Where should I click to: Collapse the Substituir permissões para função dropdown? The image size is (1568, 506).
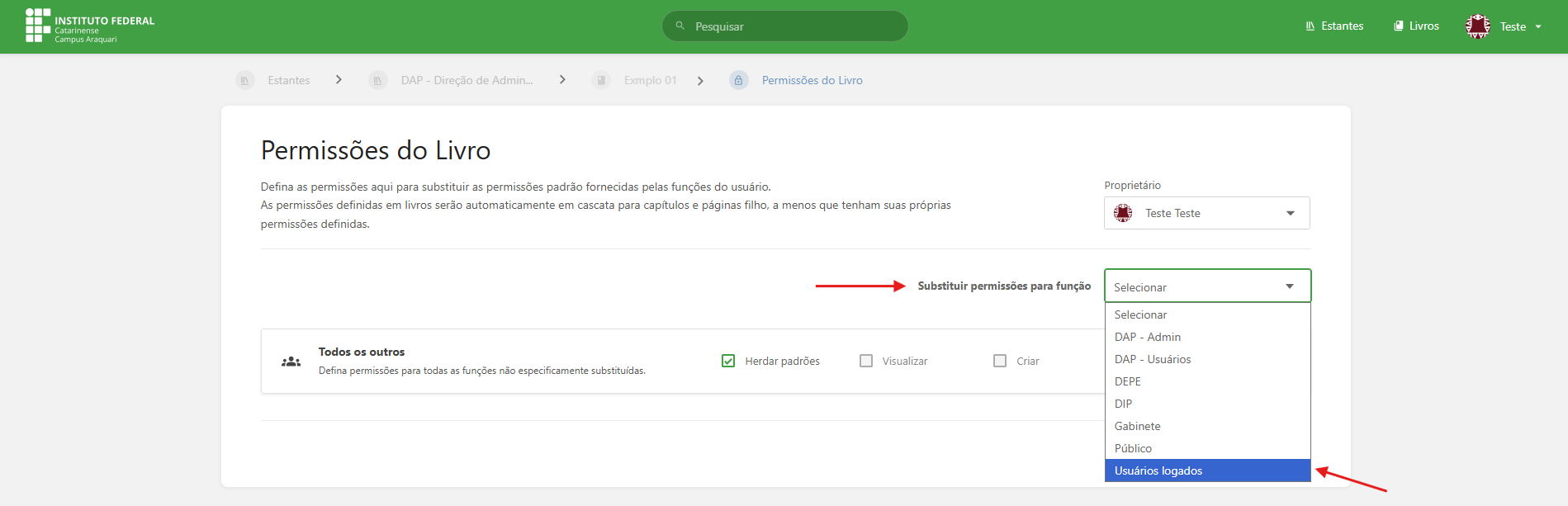tap(1206, 286)
